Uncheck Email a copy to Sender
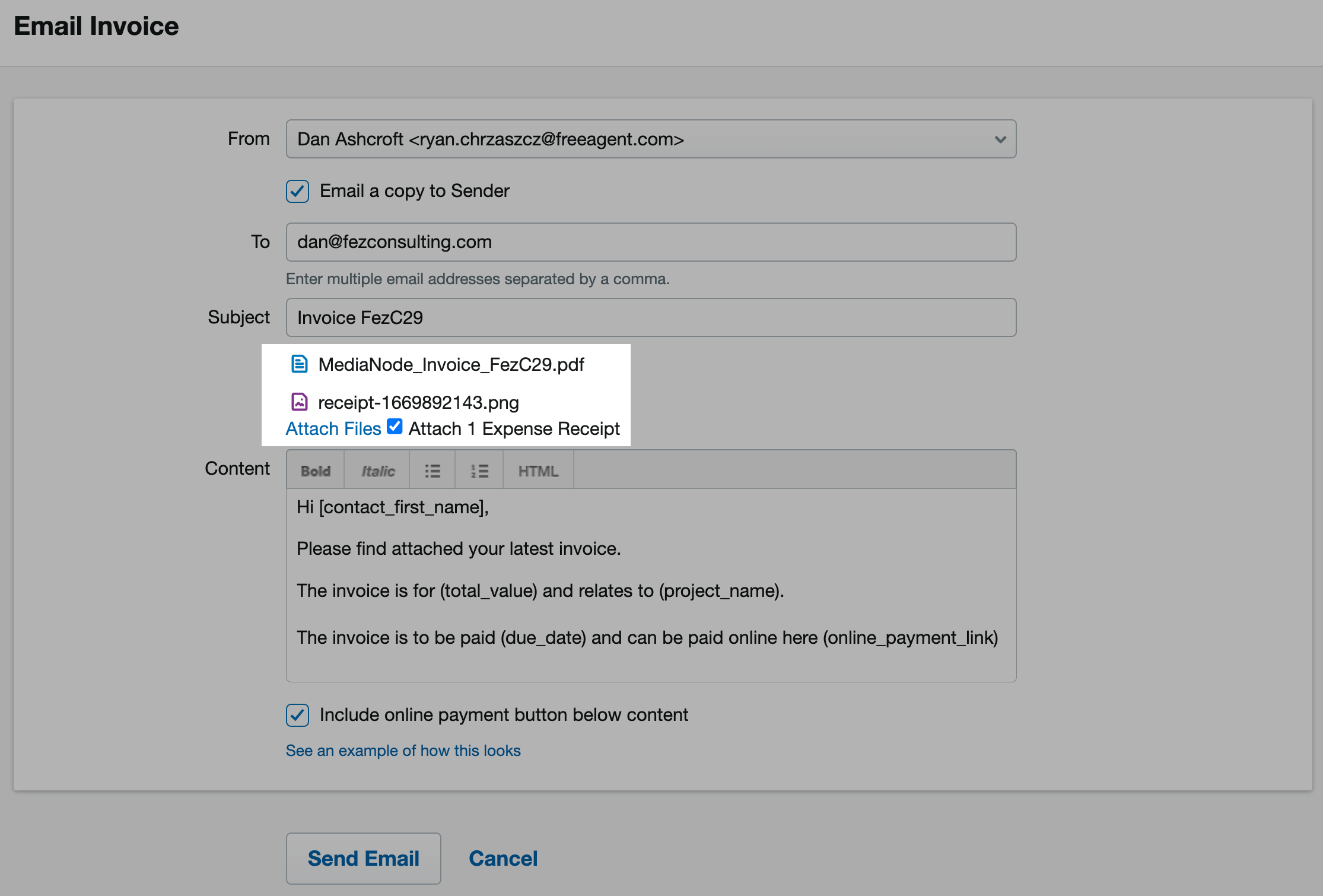1323x896 pixels. point(297,191)
